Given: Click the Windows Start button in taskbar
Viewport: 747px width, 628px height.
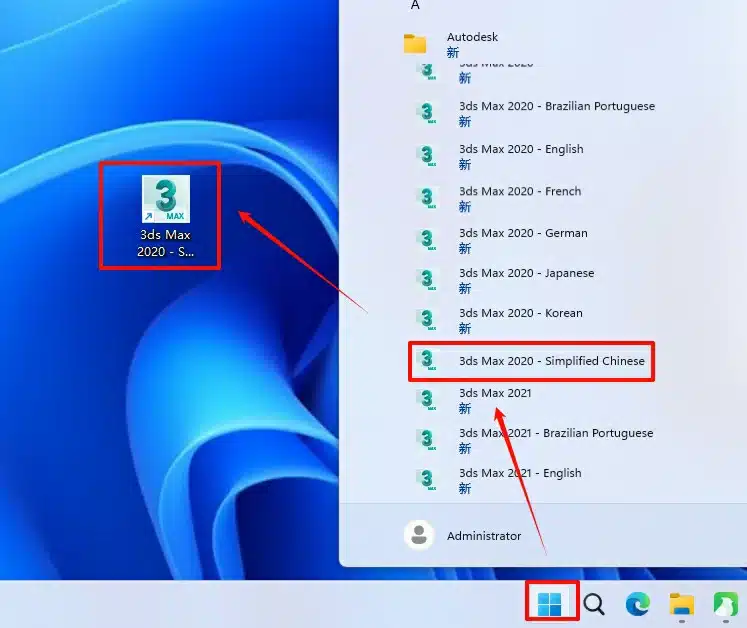Looking at the screenshot, I should tap(550, 603).
